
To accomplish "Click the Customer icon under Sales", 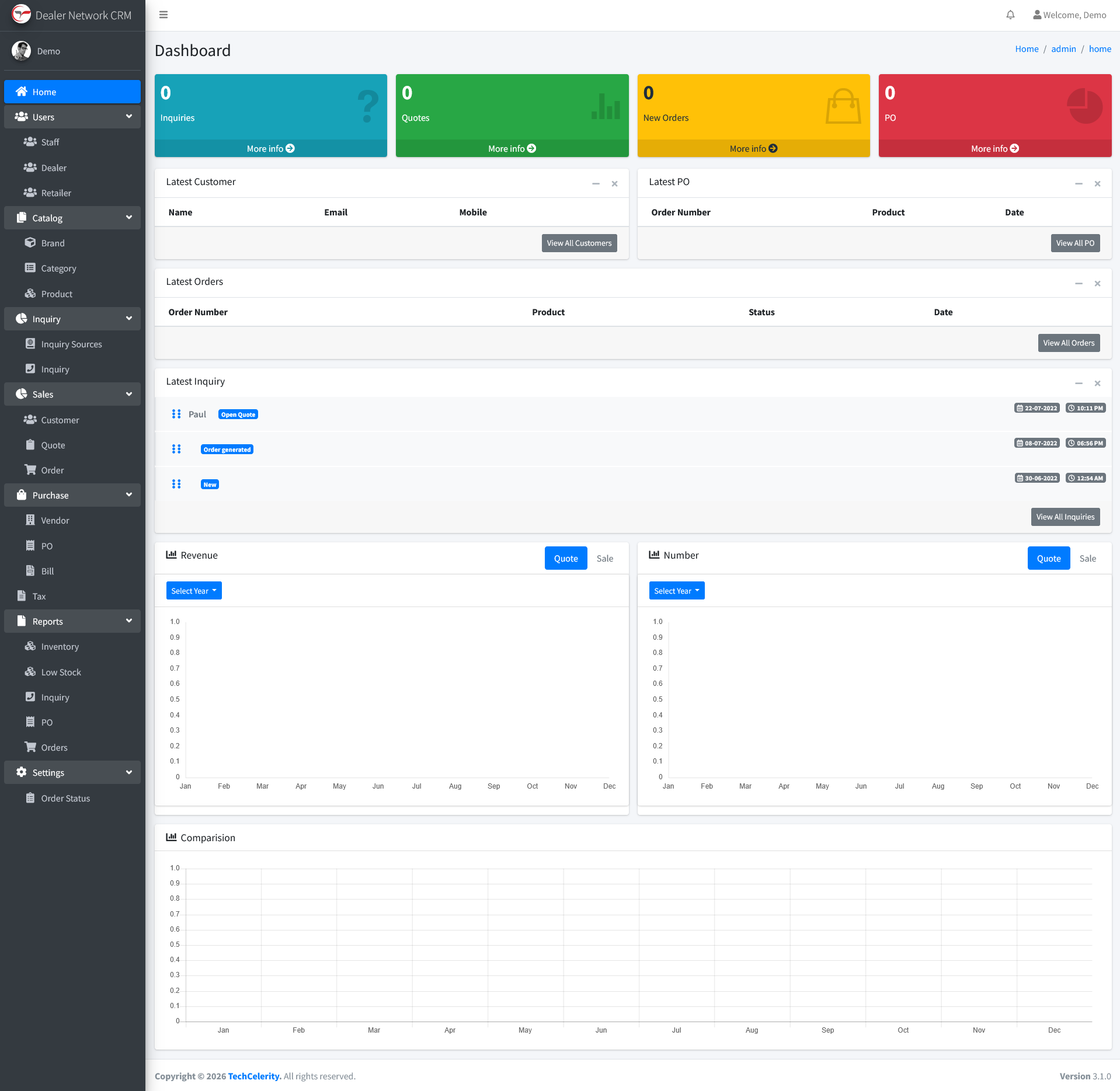I will pos(30,420).
